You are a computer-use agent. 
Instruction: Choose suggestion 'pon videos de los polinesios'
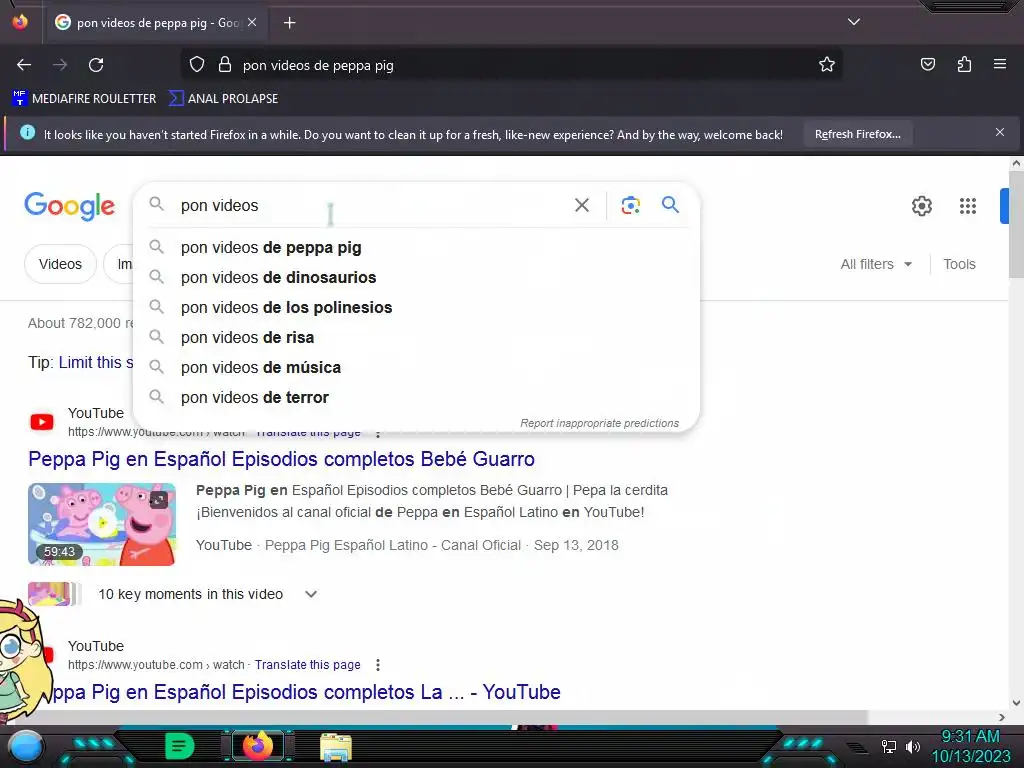pos(417,308)
